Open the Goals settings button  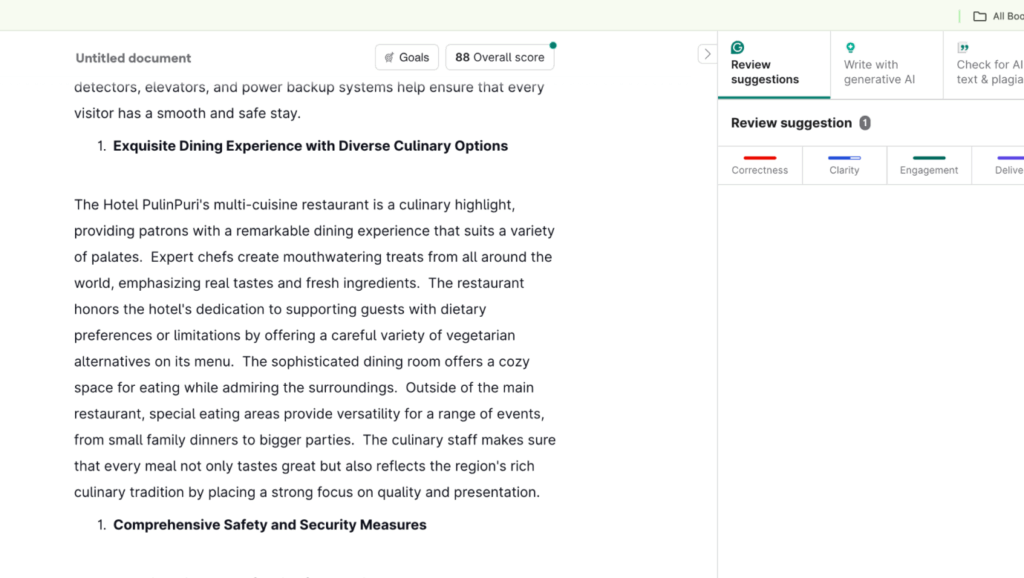point(407,57)
